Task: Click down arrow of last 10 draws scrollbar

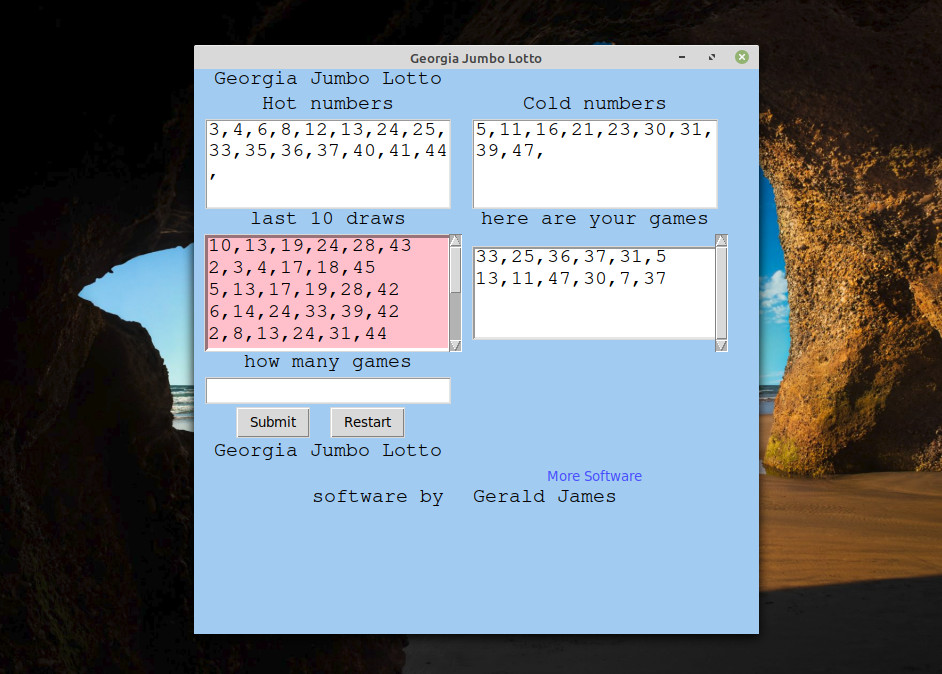Action: pyautogui.click(x=455, y=345)
